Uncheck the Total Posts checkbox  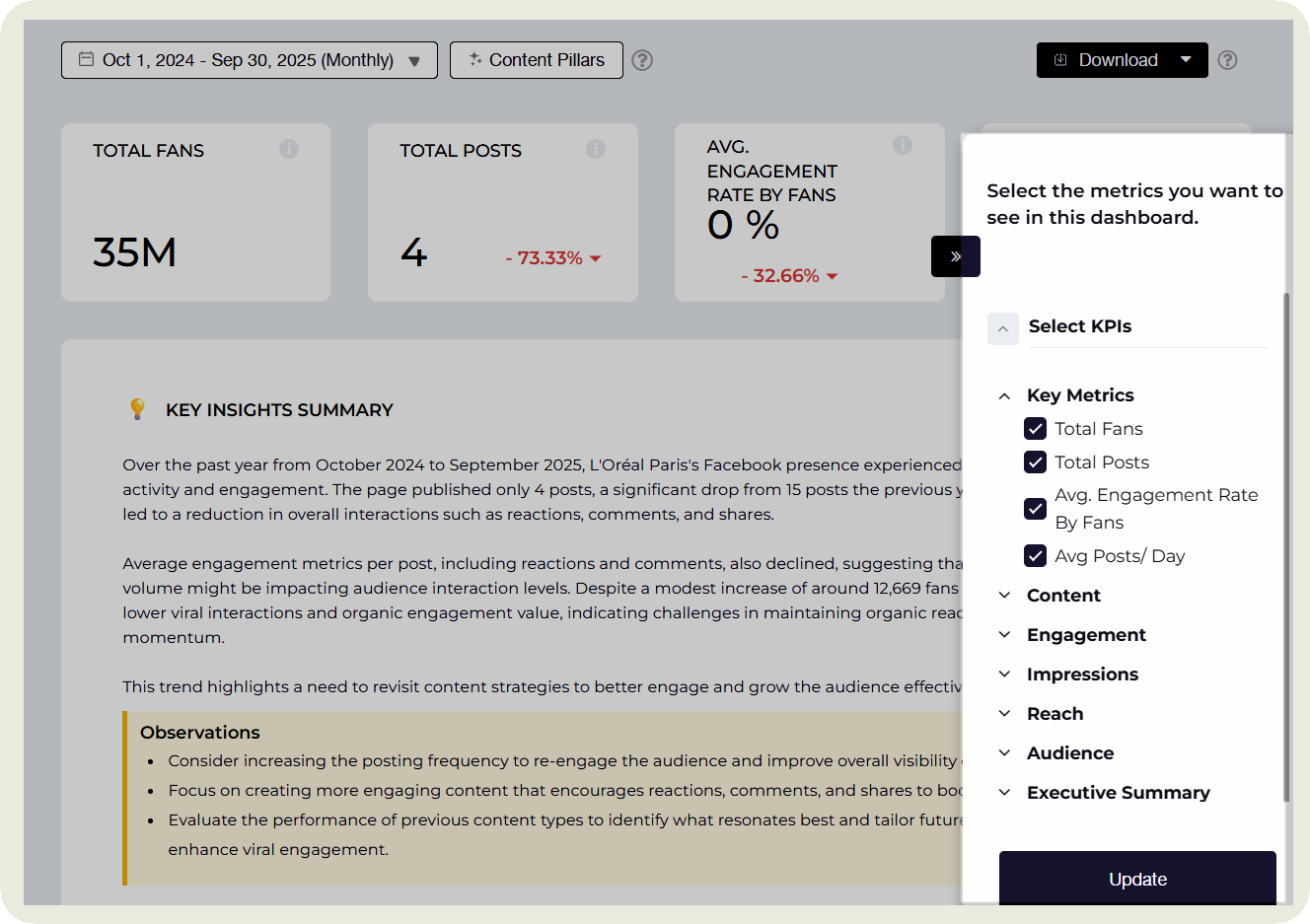tap(1035, 462)
